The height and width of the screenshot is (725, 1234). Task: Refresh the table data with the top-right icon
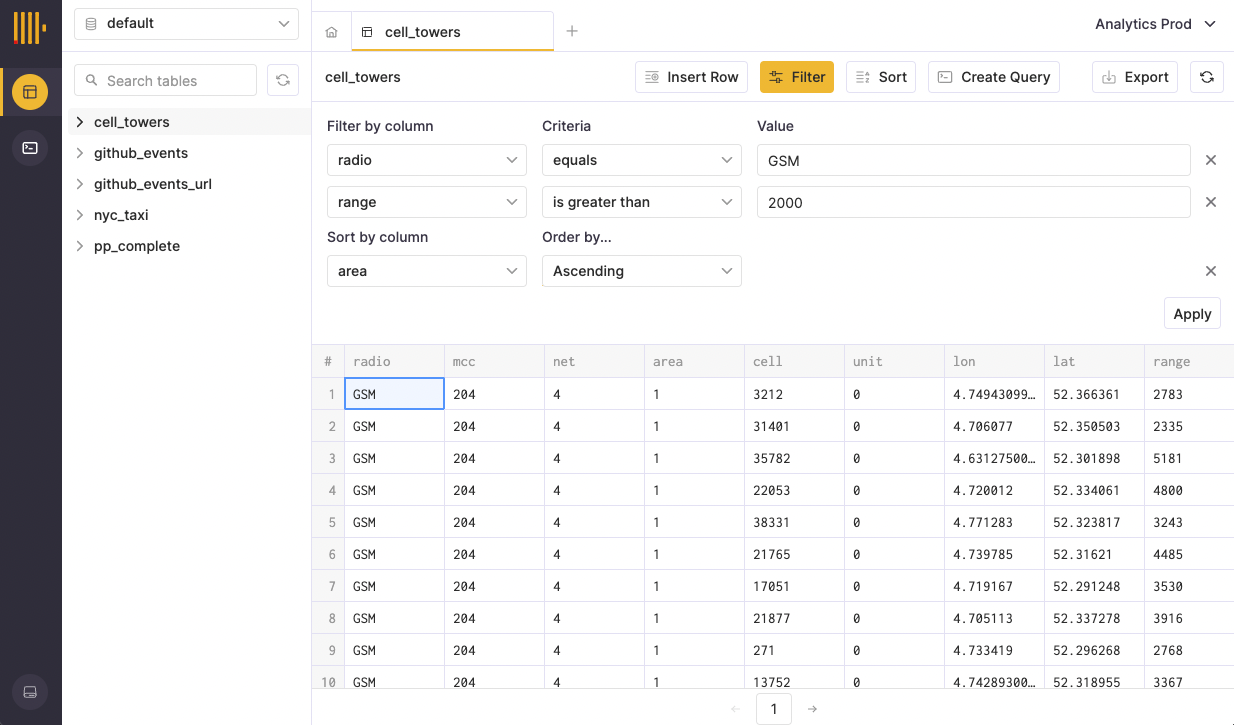[1207, 76]
